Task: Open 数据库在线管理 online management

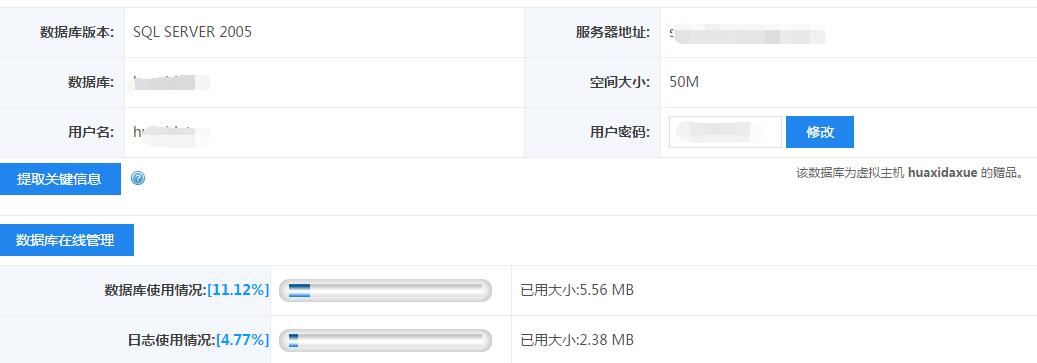Action: [x=66, y=240]
